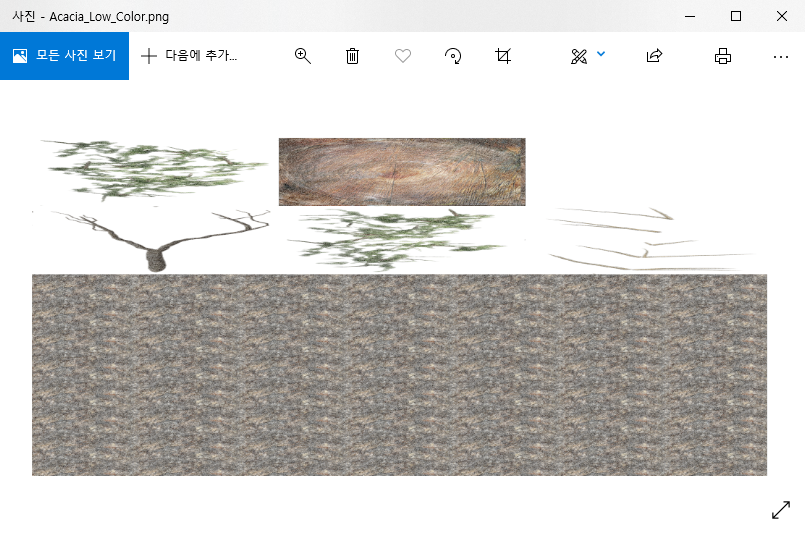Expand the Edit & Create dropdown arrow
805x534 pixels.
click(601, 53)
